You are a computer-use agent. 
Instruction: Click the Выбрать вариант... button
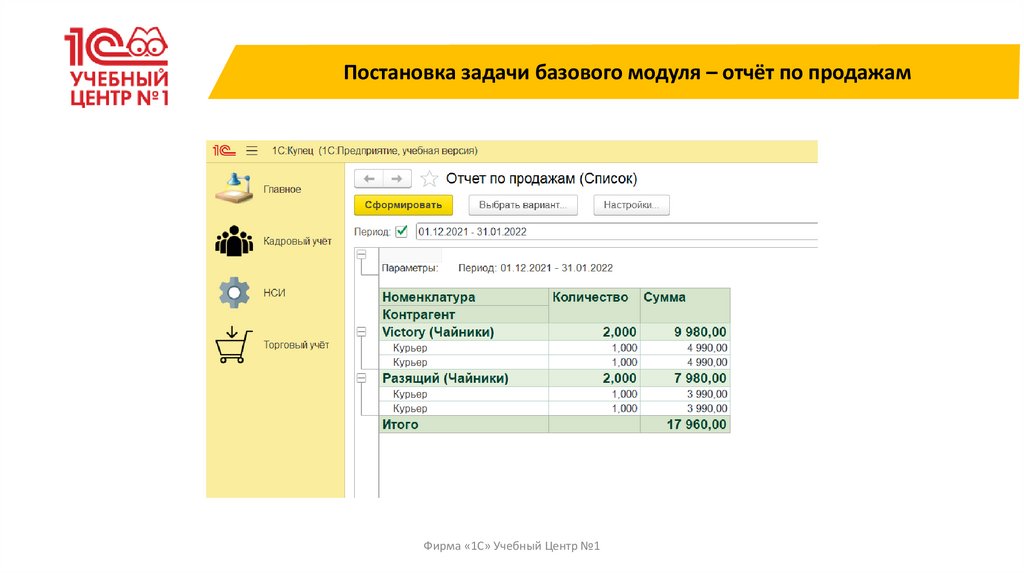click(x=522, y=205)
